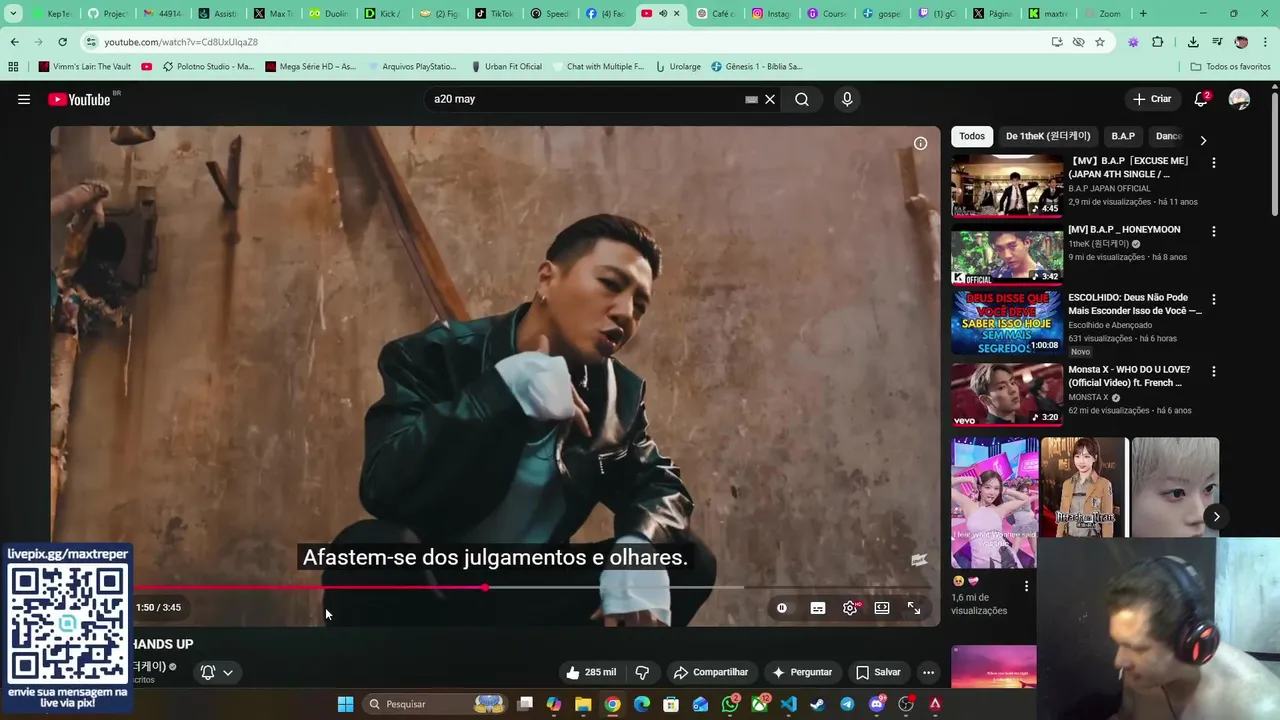The width and height of the screenshot is (1280, 720).
Task: Open player settings gear
Action: (x=850, y=608)
